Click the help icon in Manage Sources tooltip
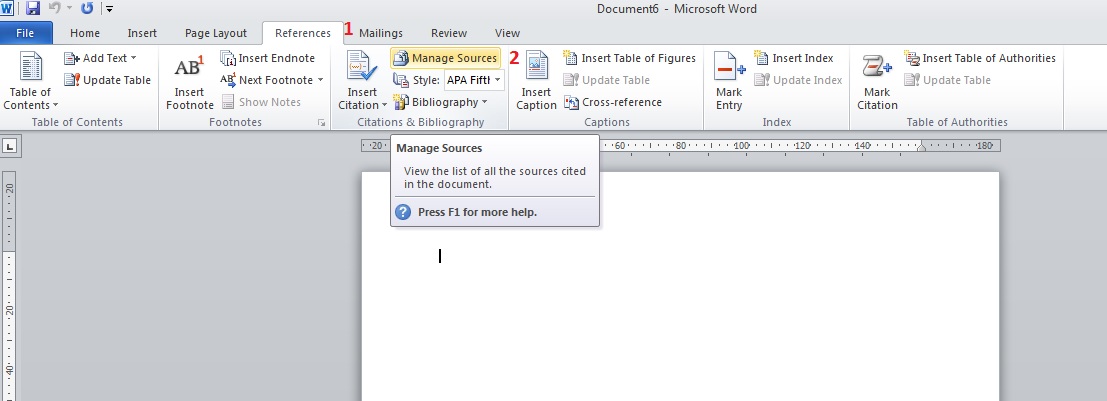 [402, 212]
